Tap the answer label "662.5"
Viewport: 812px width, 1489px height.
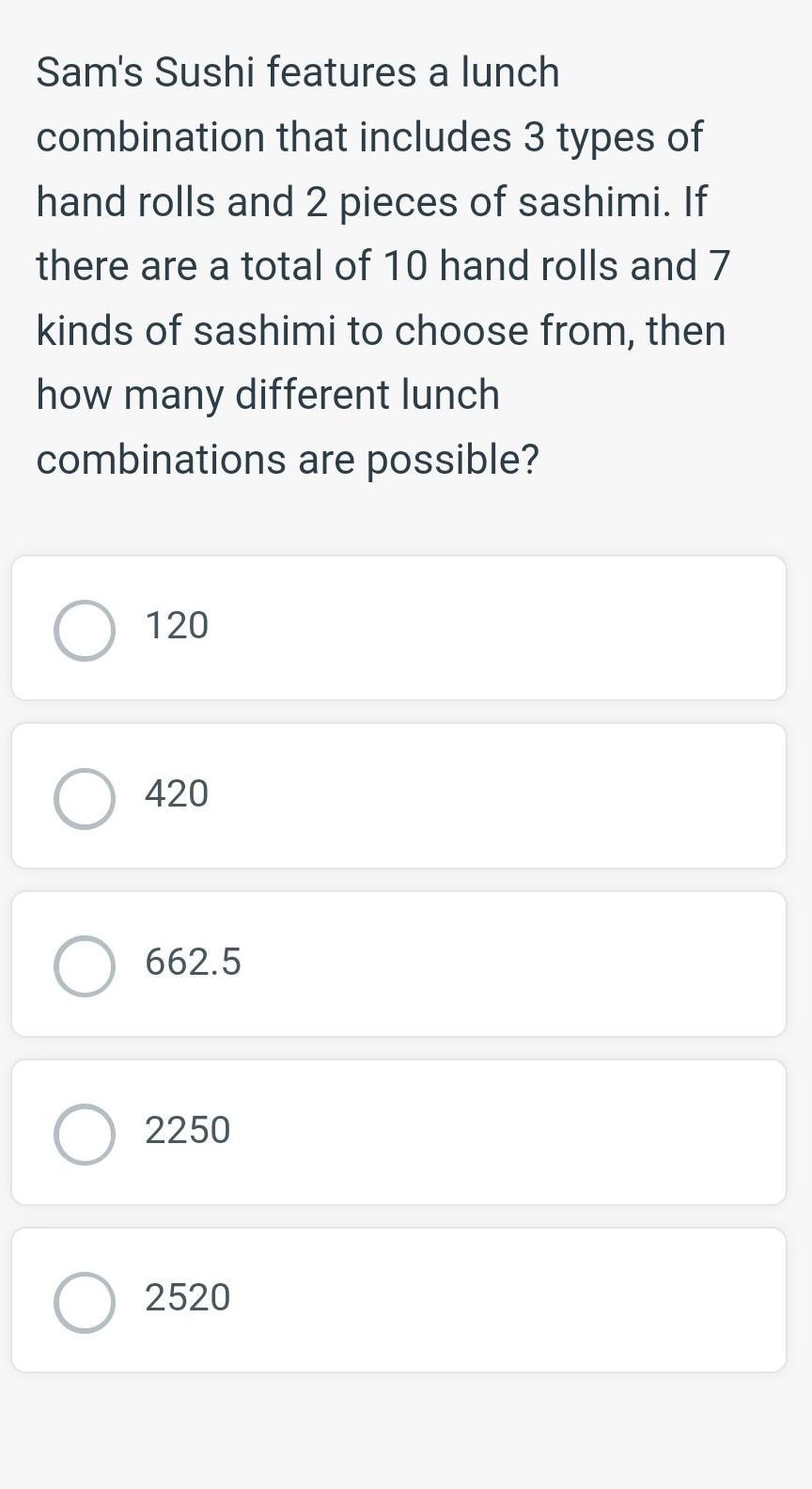pyautogui.click(x=193, y=963)
